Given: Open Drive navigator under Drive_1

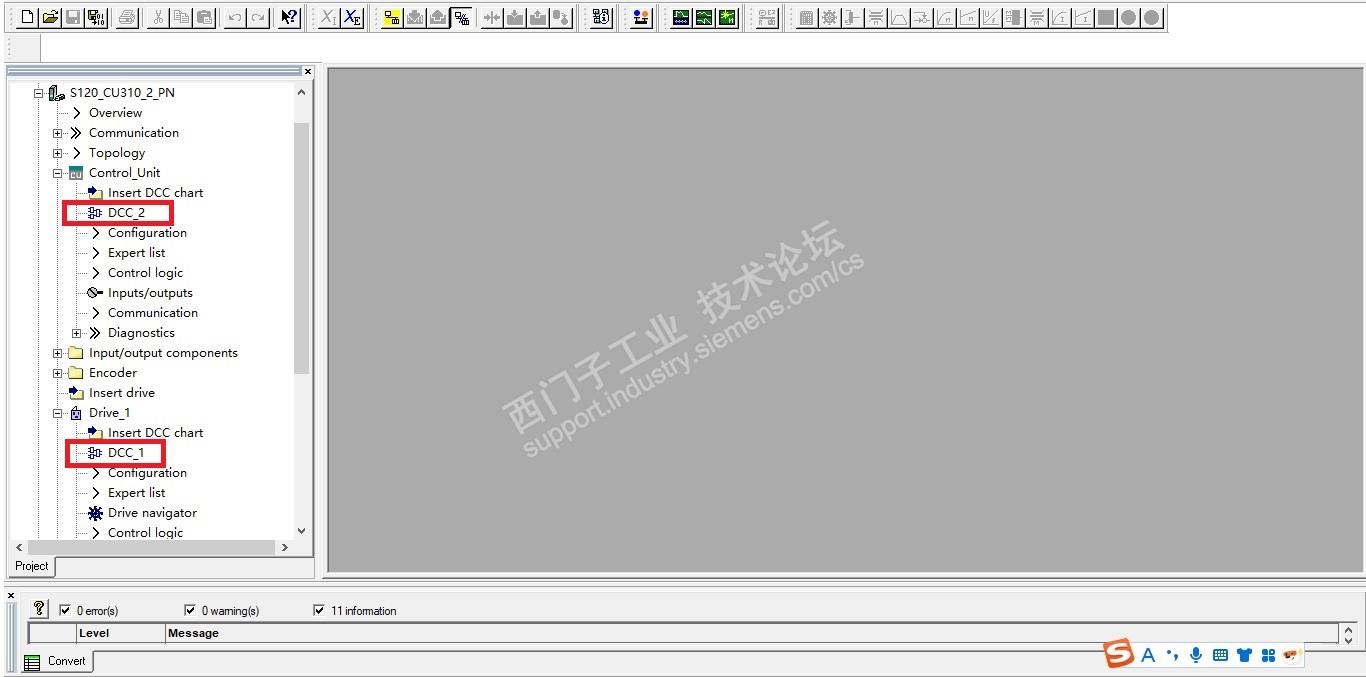Looking at the screenshot, I should pyautogui.click(x=152, y=513).
